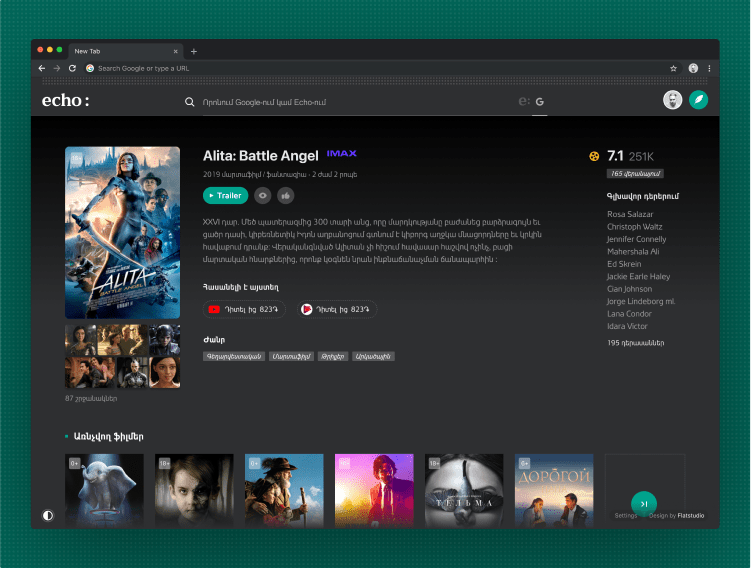Reload the browser page
This screenshot has height=568, width=751.
tap(72, 68)
